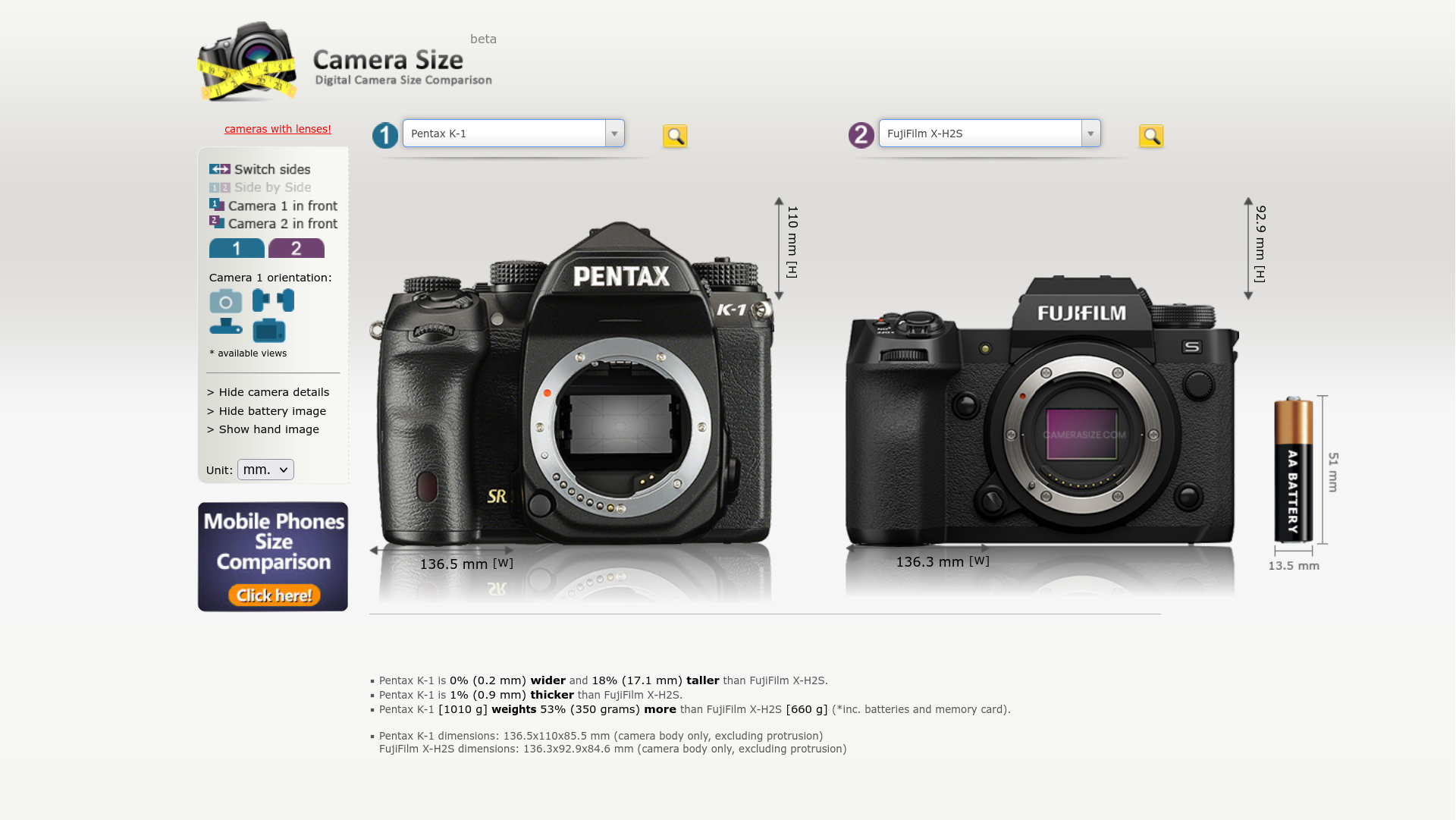Click Camera 2 in front text

[283, 224]
